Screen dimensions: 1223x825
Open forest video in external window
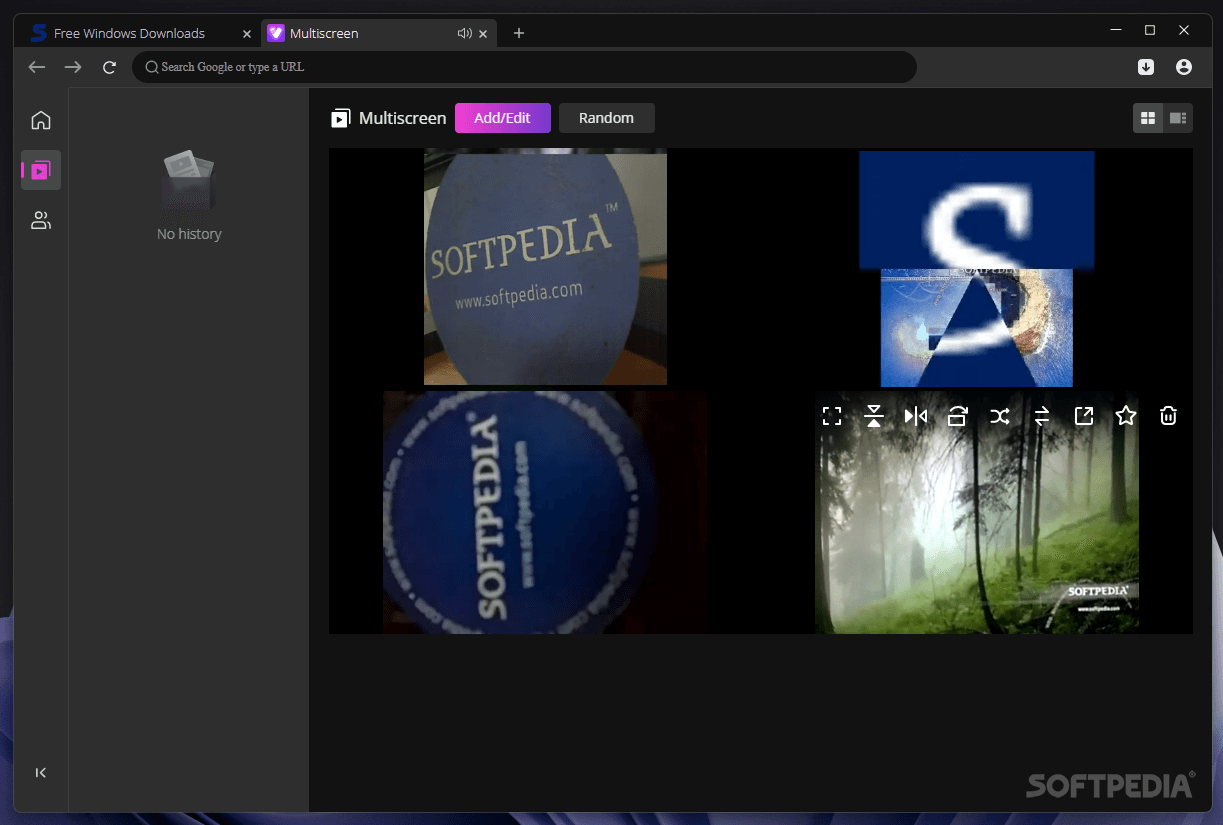click(x=1084, y=416)
